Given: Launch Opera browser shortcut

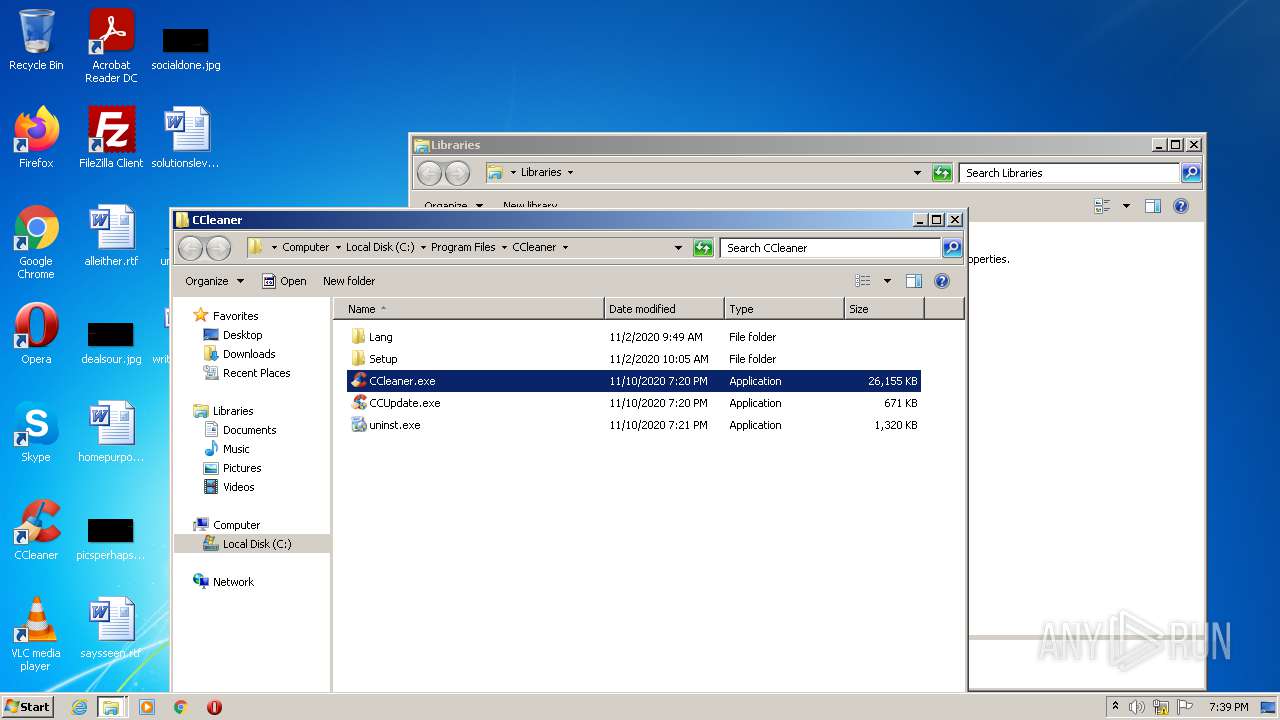Looking at the screenshot, I should point(36,333).
